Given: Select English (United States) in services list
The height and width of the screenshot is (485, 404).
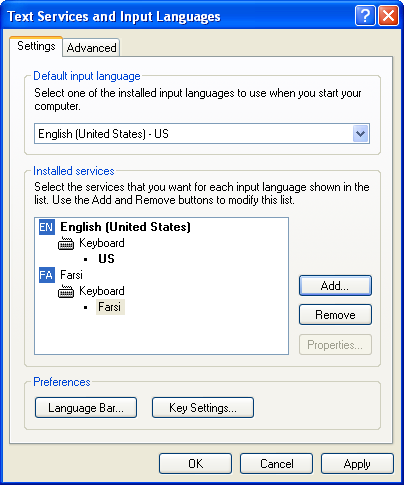Looking at the screenshot, I should click(125, 227).
